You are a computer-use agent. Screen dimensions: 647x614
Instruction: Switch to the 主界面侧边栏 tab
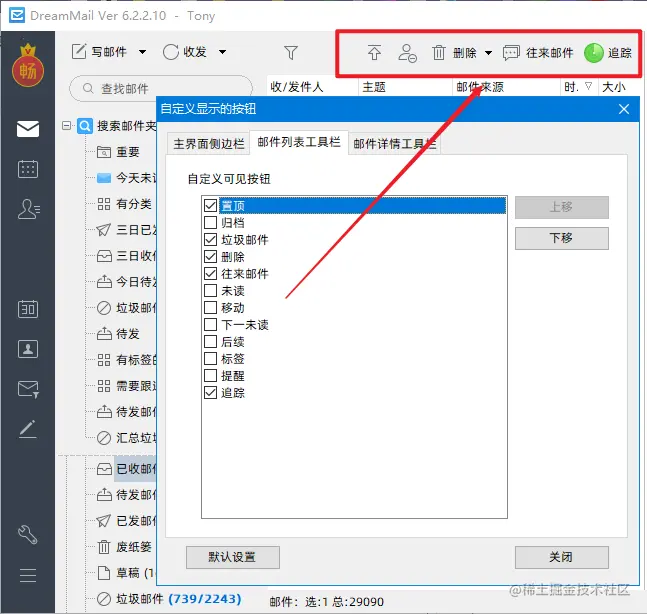tap(208, 144)
